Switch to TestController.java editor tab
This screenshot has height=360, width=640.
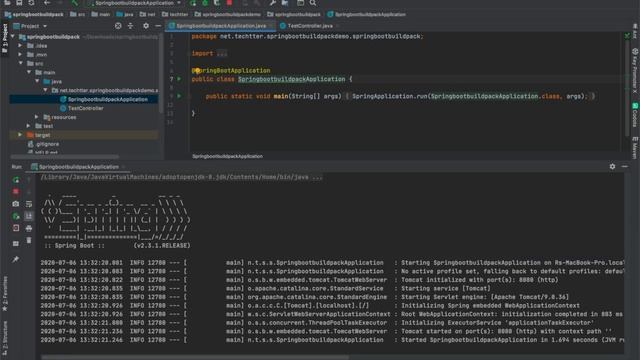(x=309, y=26)
